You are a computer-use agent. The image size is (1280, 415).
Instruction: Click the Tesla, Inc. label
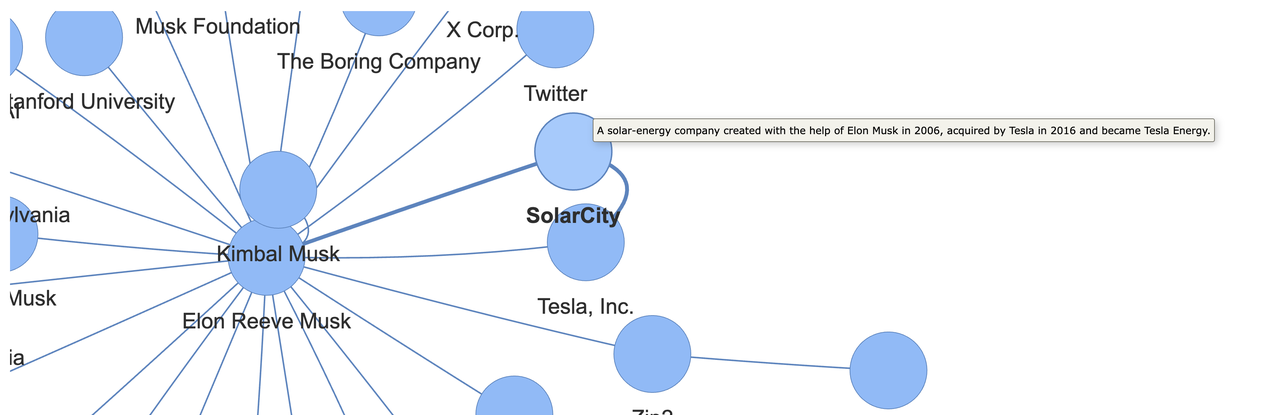pyautogui.click(x=586, y=306)
